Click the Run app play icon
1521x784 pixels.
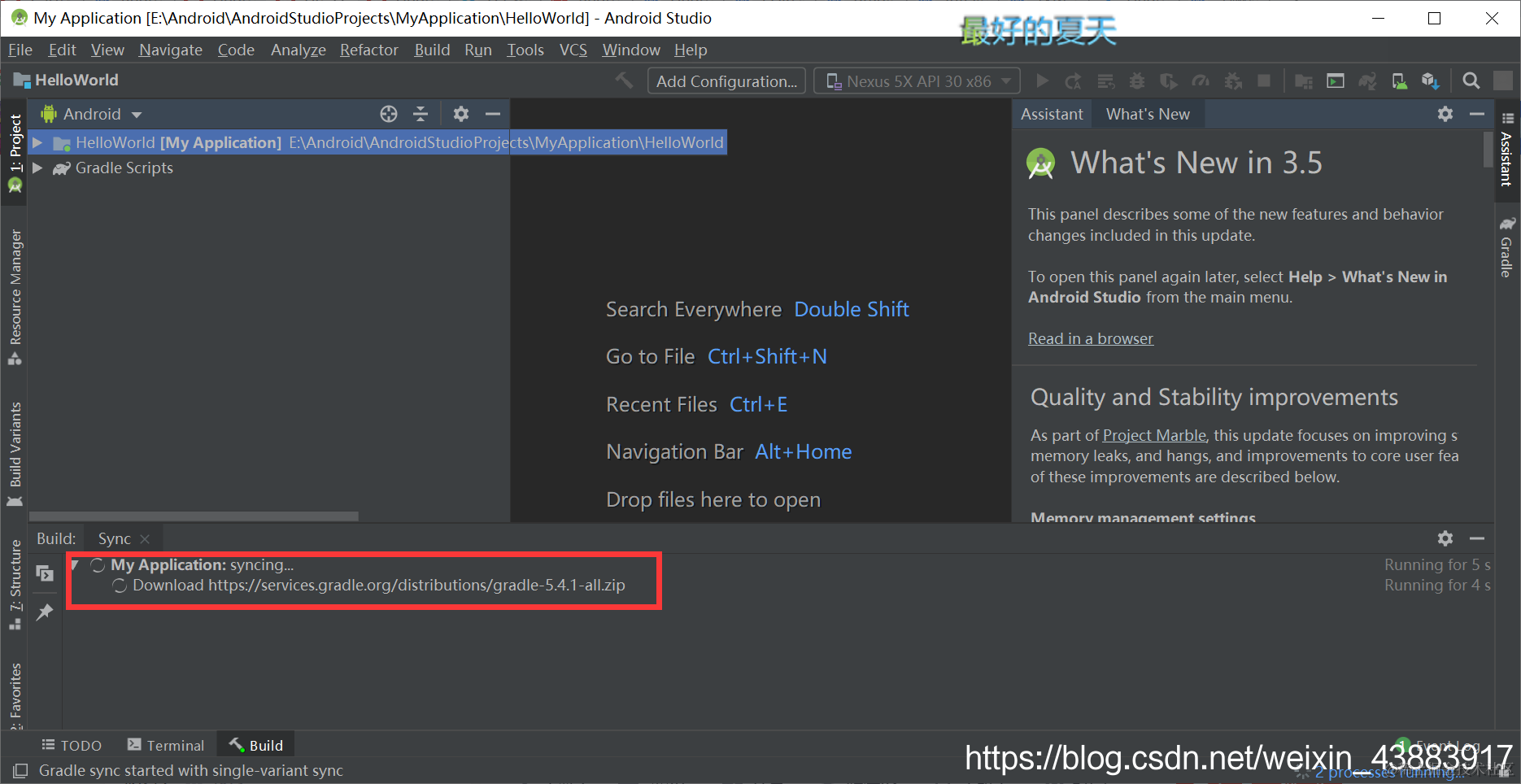(1042, 81)
